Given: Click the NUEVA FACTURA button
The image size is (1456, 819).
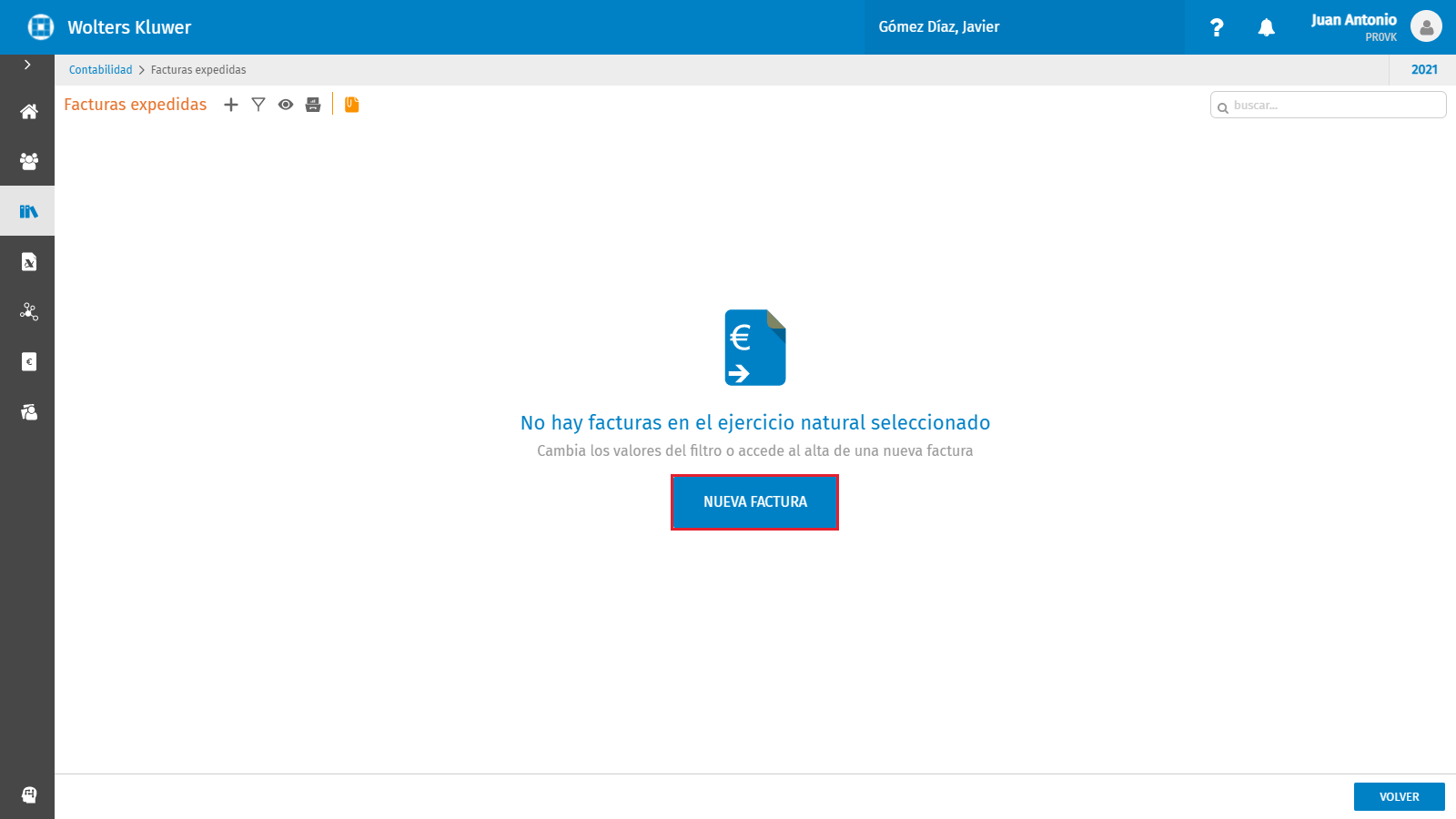Looking at the screenshot, I should (x=754, y=502).
